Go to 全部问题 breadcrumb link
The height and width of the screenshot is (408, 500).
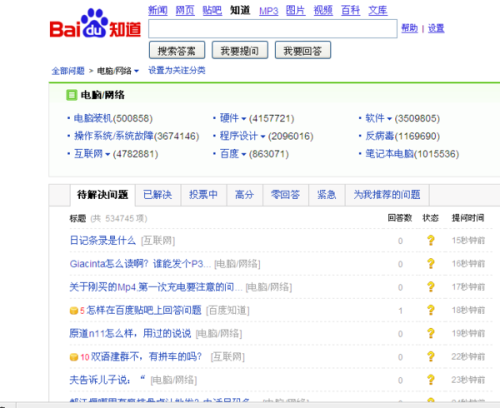68,71
